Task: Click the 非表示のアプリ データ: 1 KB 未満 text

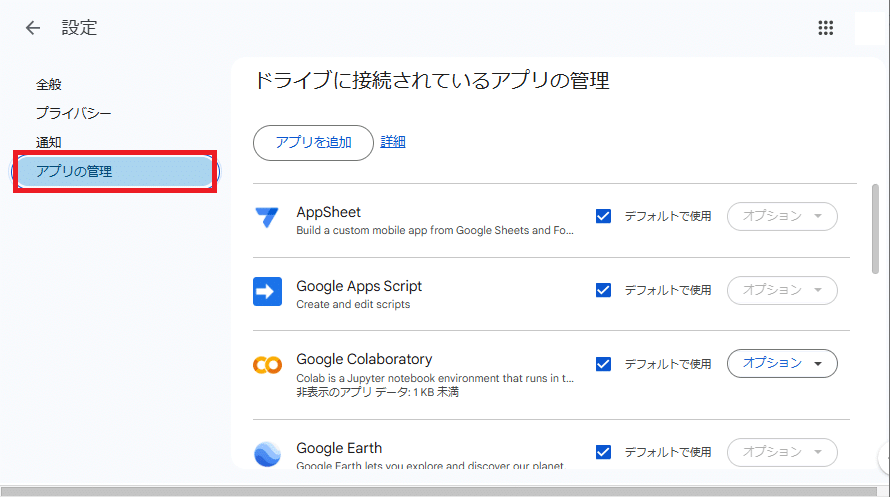Action: coord(377,392)
